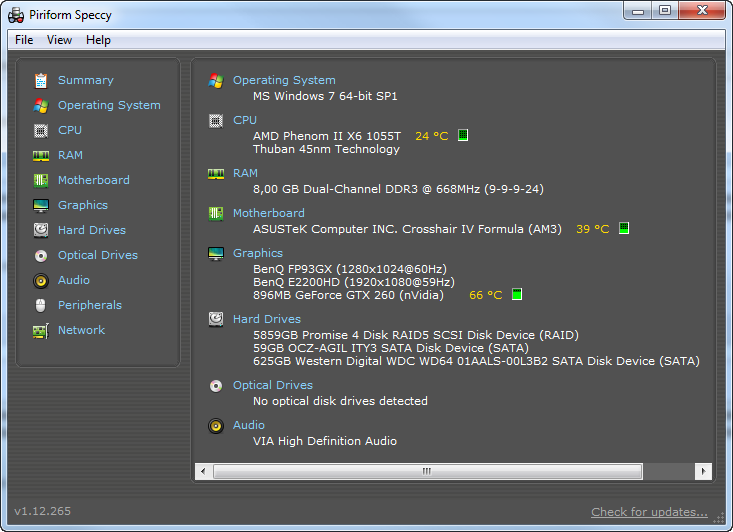The image size is (733, 532).
Task: Click the Motherboard icon in sidebar
Action: pyautogui.click(x=41, y=180)
